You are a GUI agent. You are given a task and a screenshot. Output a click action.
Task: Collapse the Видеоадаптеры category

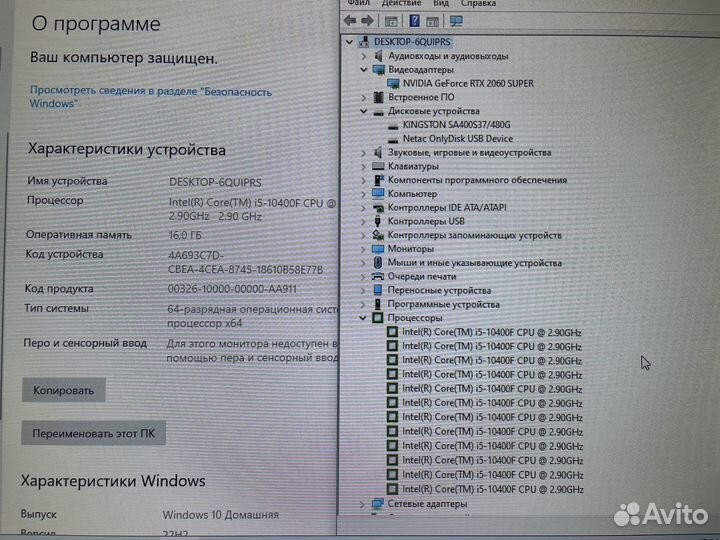(364, 70)
